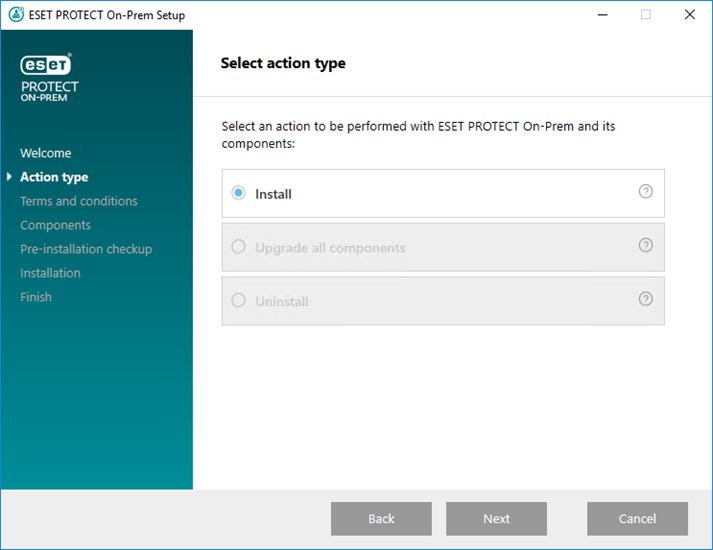Viewport: 713px width, 550px height.
Task: Go to Welcome step in sidebar
Action: pos(45,153)
